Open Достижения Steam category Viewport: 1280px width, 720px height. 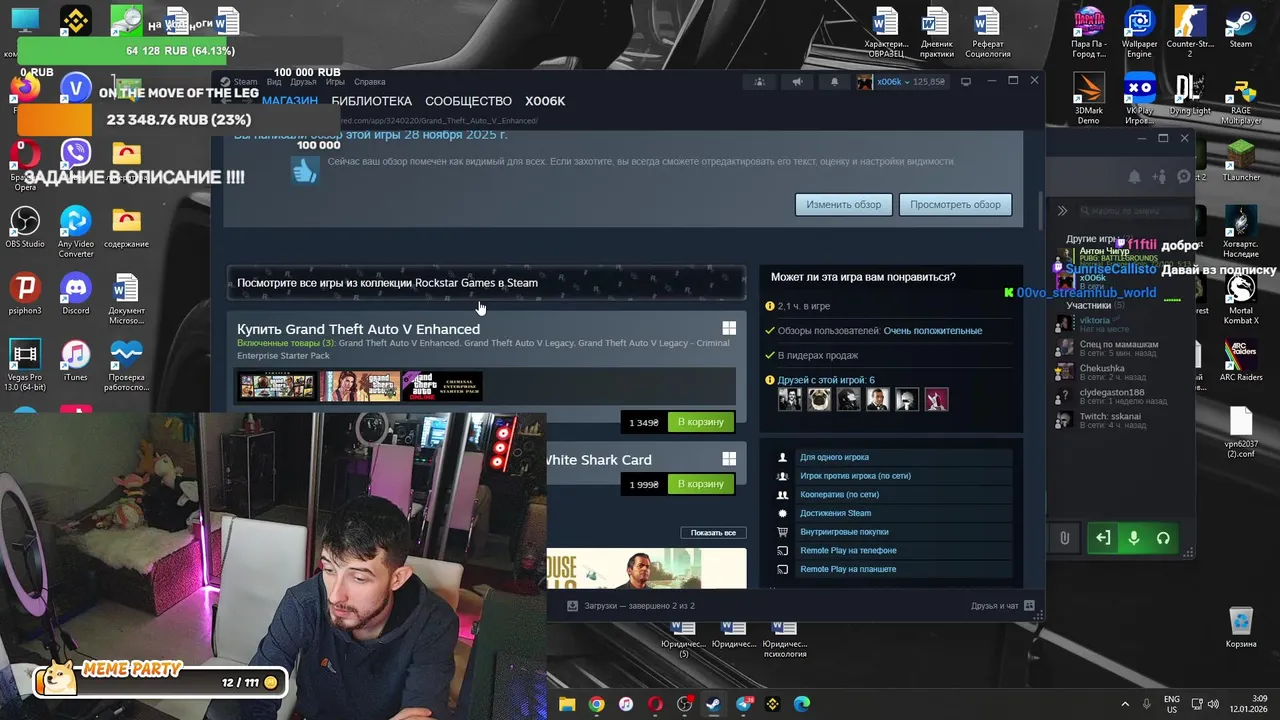tap(835, 513)
